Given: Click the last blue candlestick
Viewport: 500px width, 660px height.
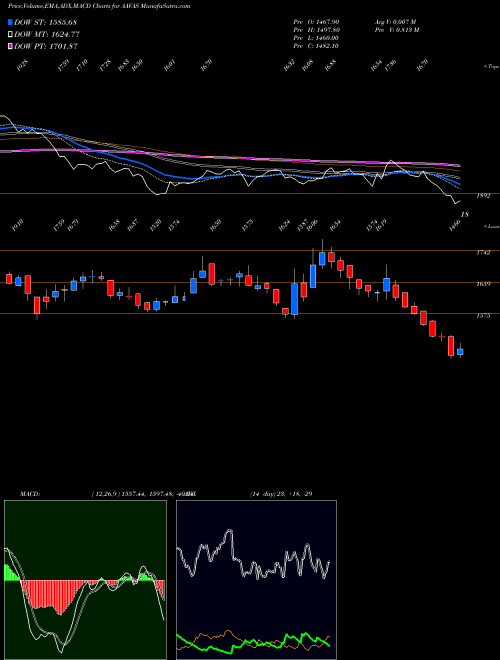Looking at the screenshot, I should pos(460,351).
